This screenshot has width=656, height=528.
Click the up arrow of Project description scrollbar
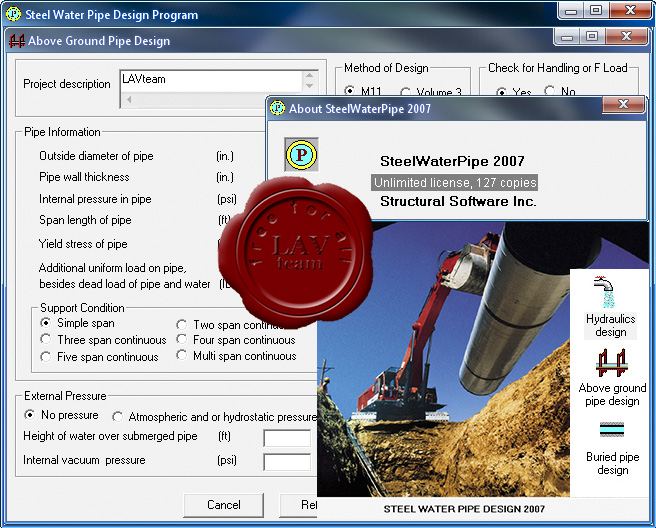310,76
